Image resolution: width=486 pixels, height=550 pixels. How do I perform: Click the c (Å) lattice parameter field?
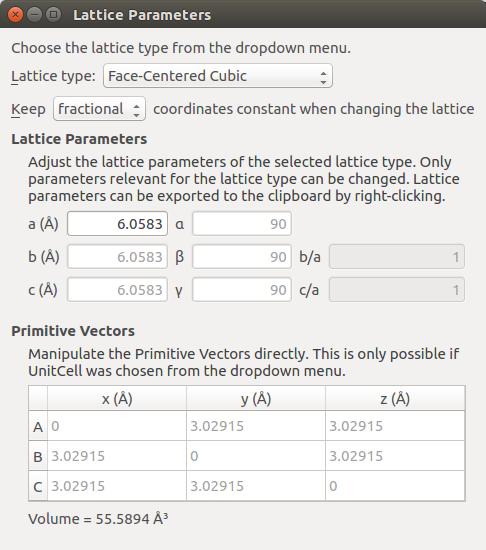click(x=117, y=290)
